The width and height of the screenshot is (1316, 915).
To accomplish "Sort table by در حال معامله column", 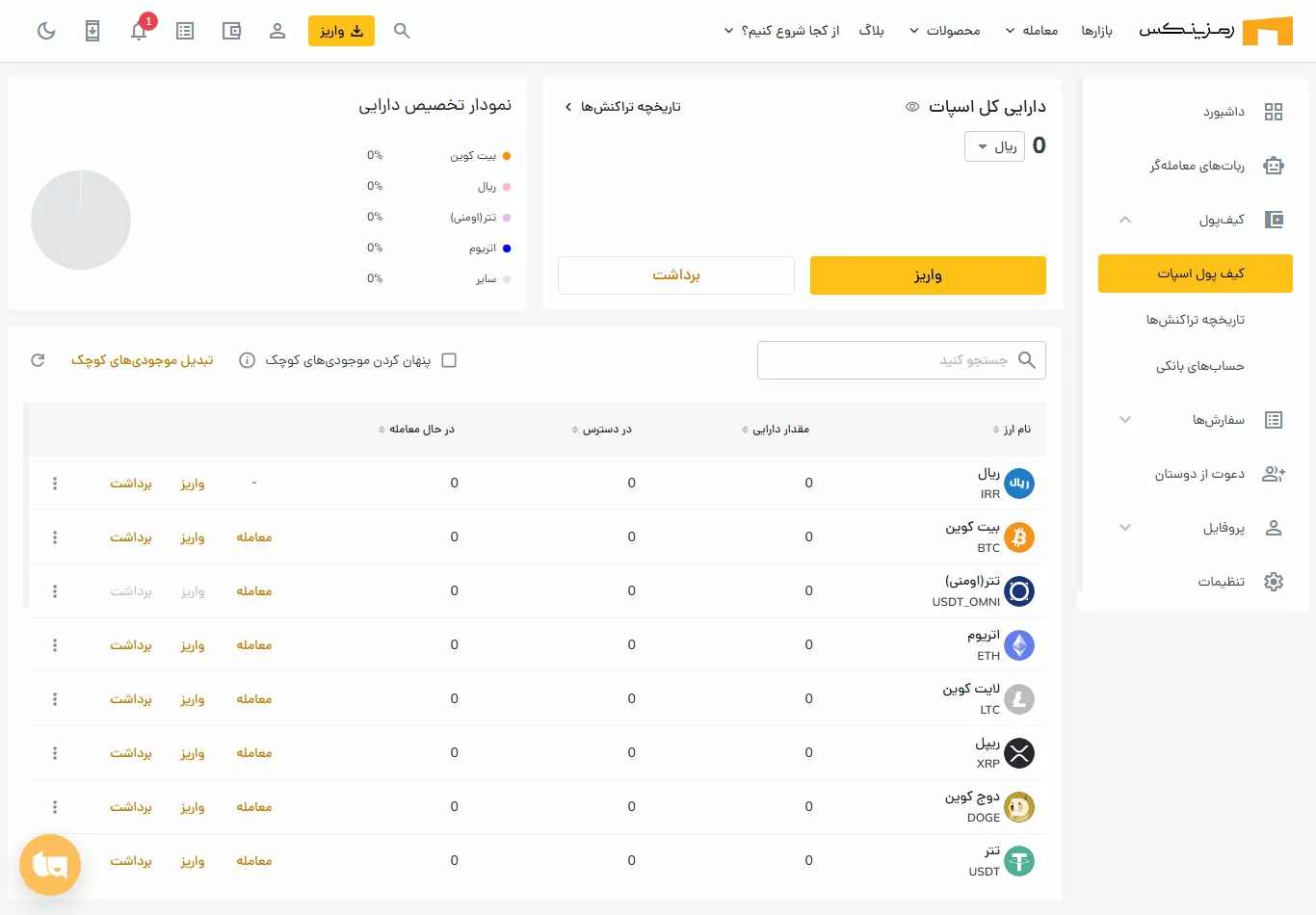I will [417, 430].
